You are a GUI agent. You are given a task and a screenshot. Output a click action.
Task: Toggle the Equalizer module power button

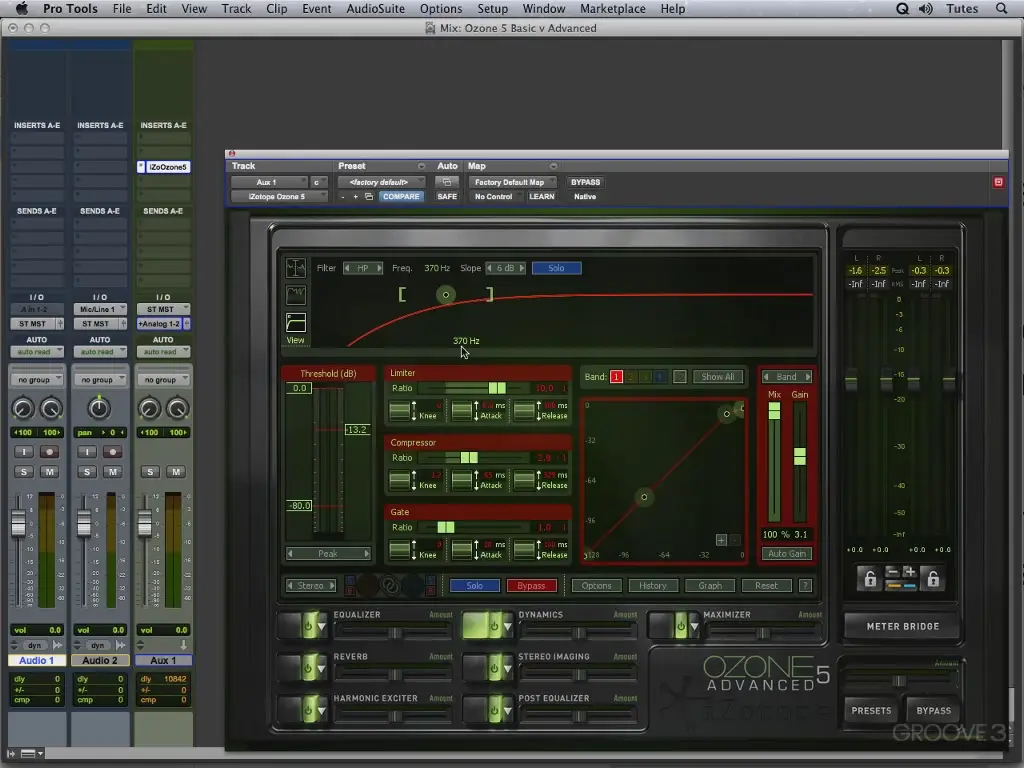point(308,626)
